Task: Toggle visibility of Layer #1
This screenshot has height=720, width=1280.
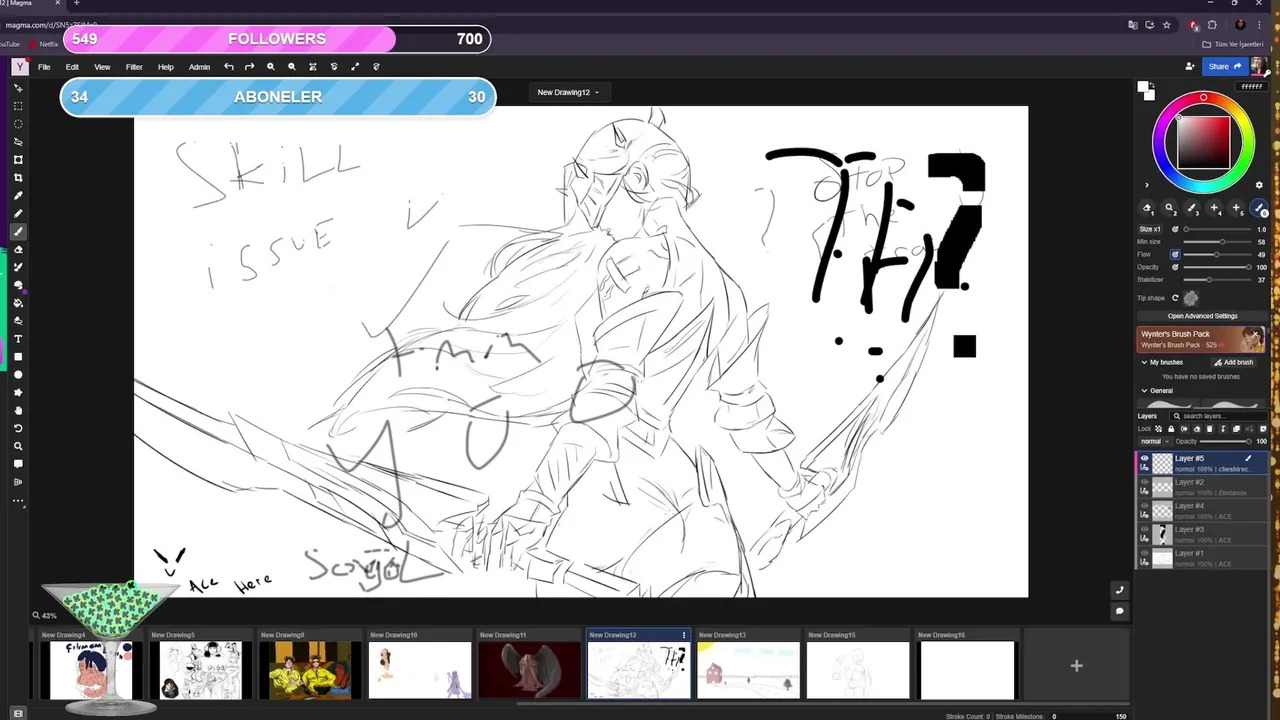Action: 1145,553
